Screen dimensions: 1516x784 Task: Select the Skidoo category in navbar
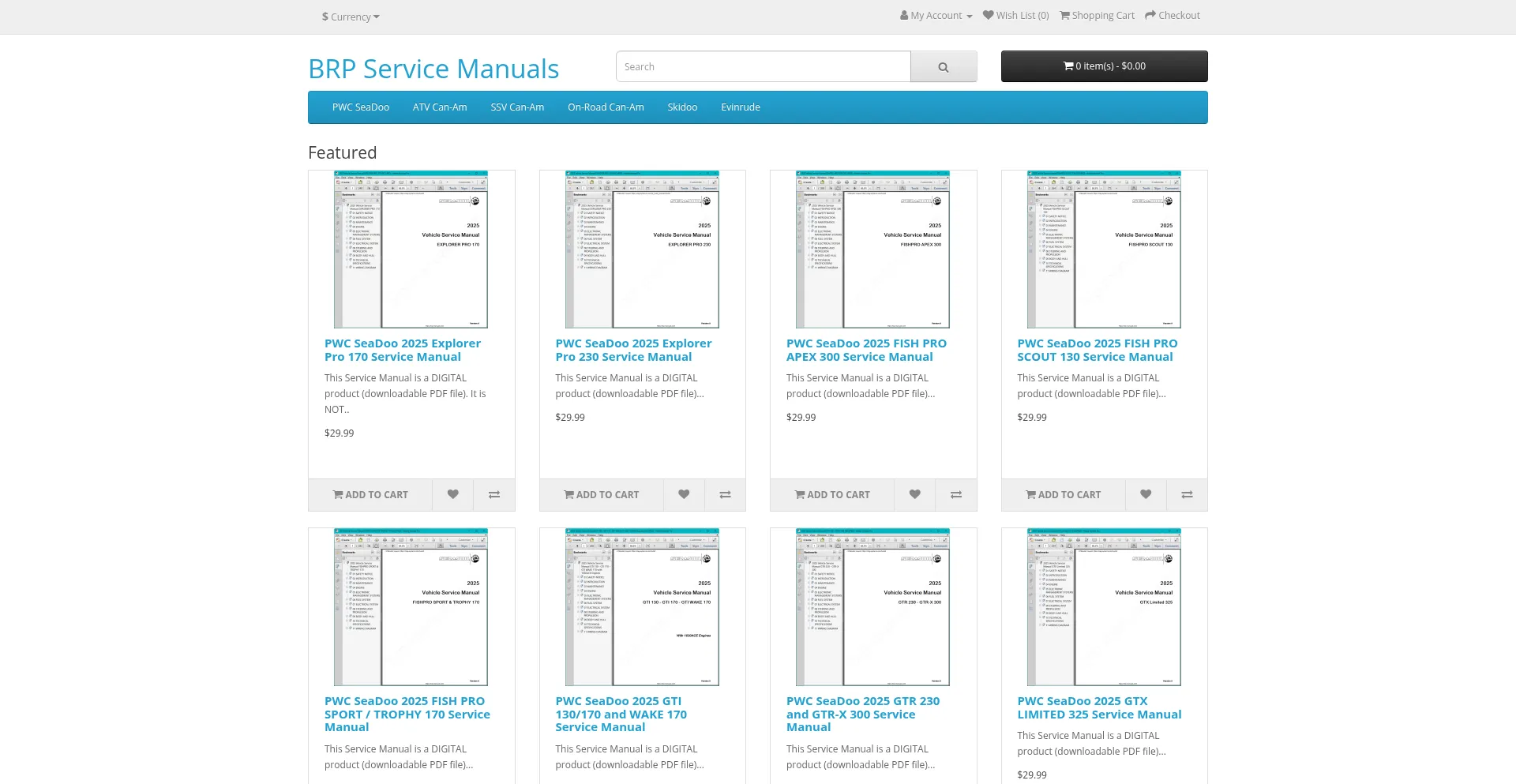[681, 107]
